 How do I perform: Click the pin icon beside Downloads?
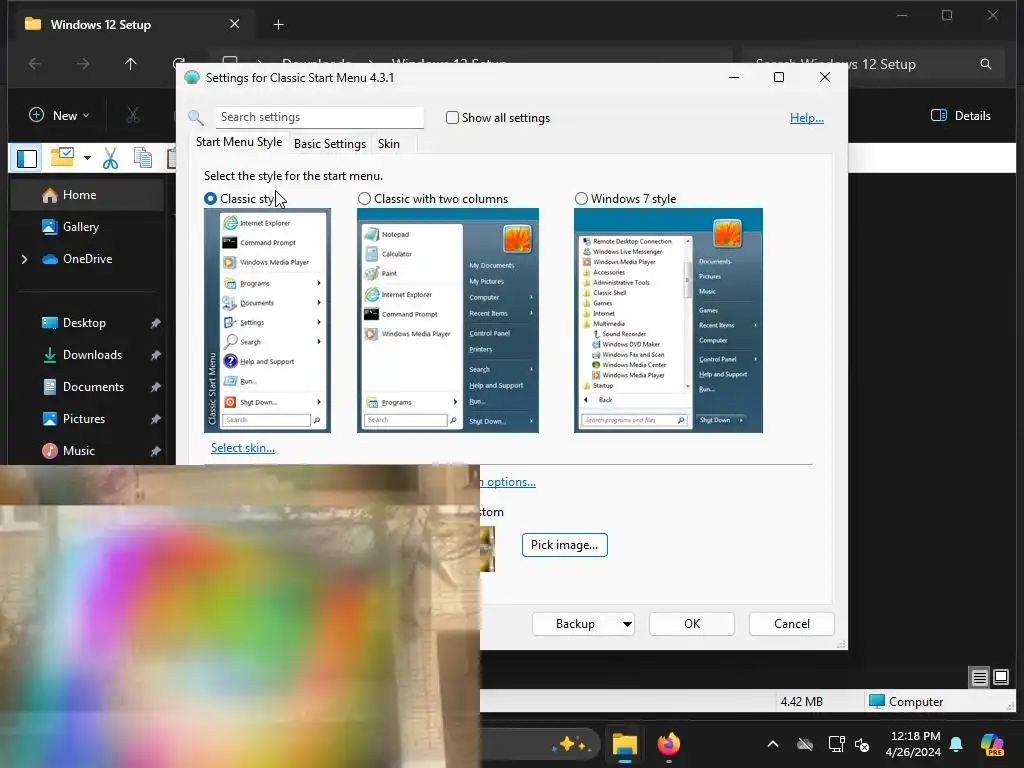[155, 355]
